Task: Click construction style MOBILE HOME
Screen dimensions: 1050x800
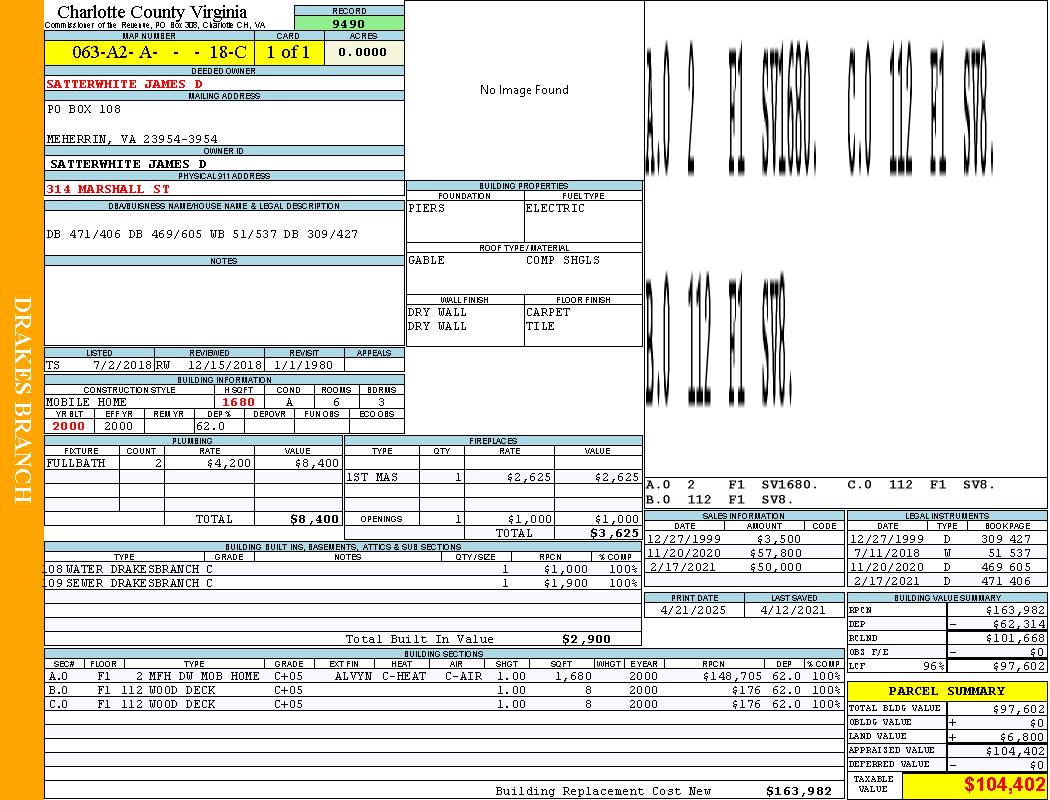Action: pyautogui.click(x=86, y=402)
